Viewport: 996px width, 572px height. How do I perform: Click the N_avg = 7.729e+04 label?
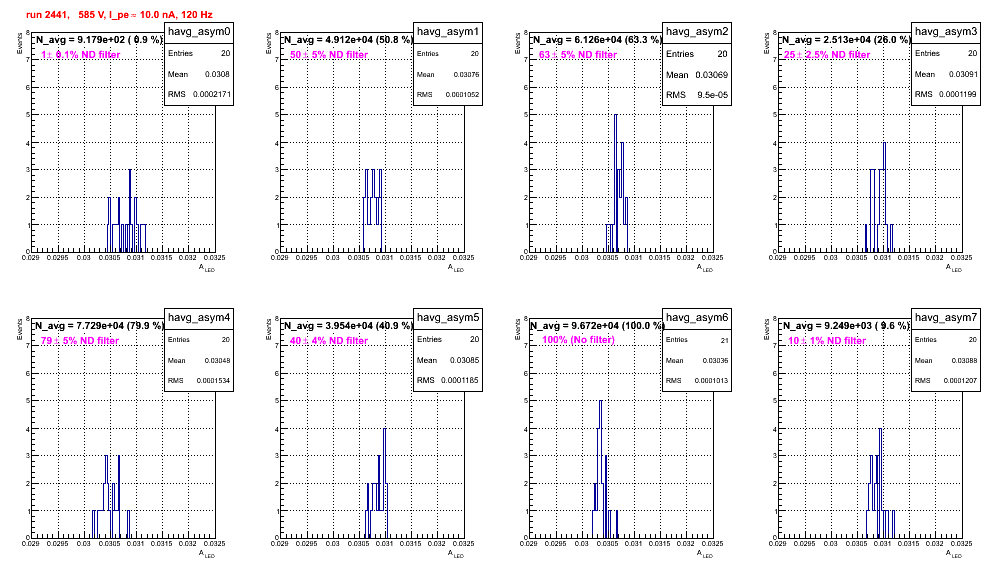click(x=98, y=326)
